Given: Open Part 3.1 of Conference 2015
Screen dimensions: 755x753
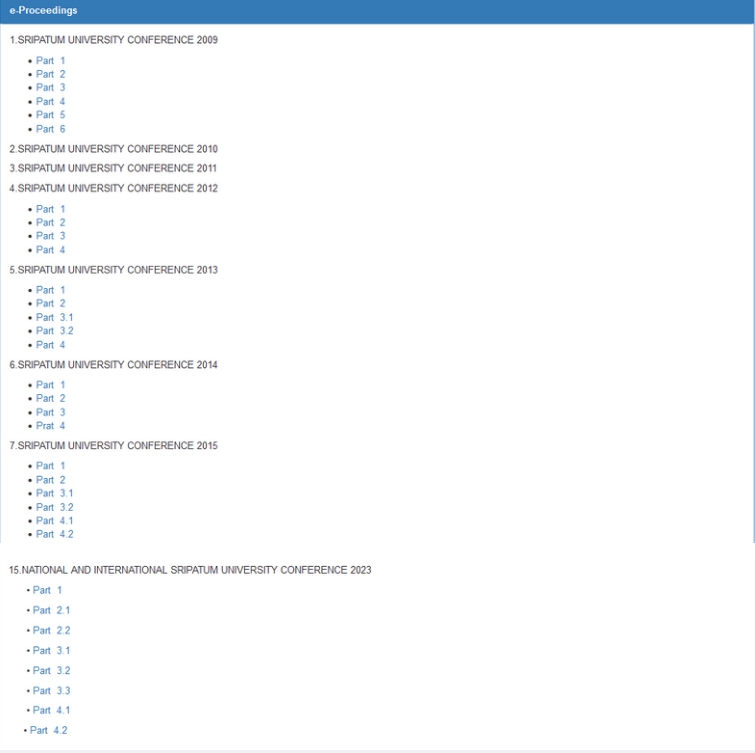Looking at the screenshot, I should [55, 493].
